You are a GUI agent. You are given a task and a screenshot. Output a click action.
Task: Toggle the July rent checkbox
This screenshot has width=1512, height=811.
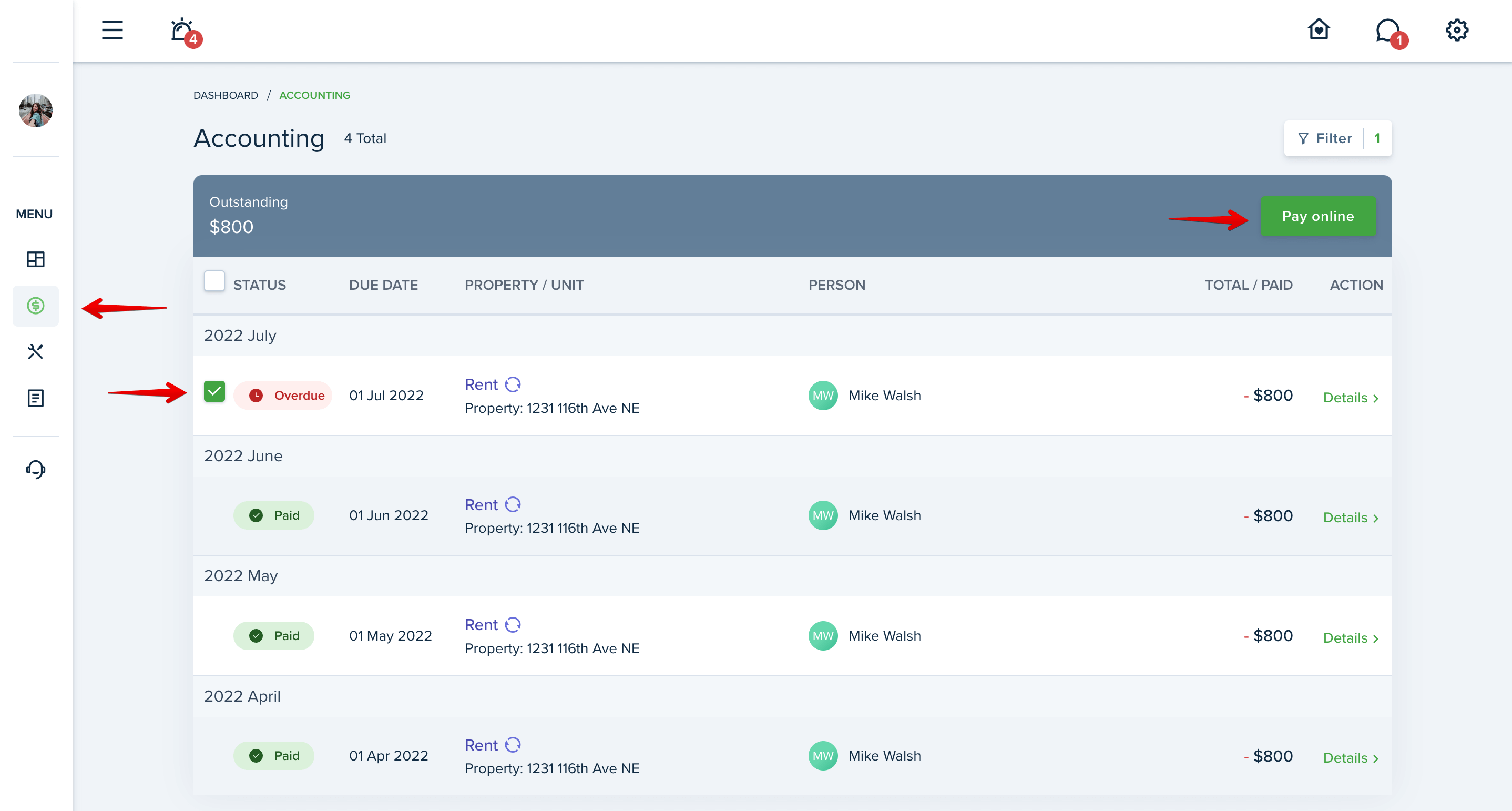214,394
